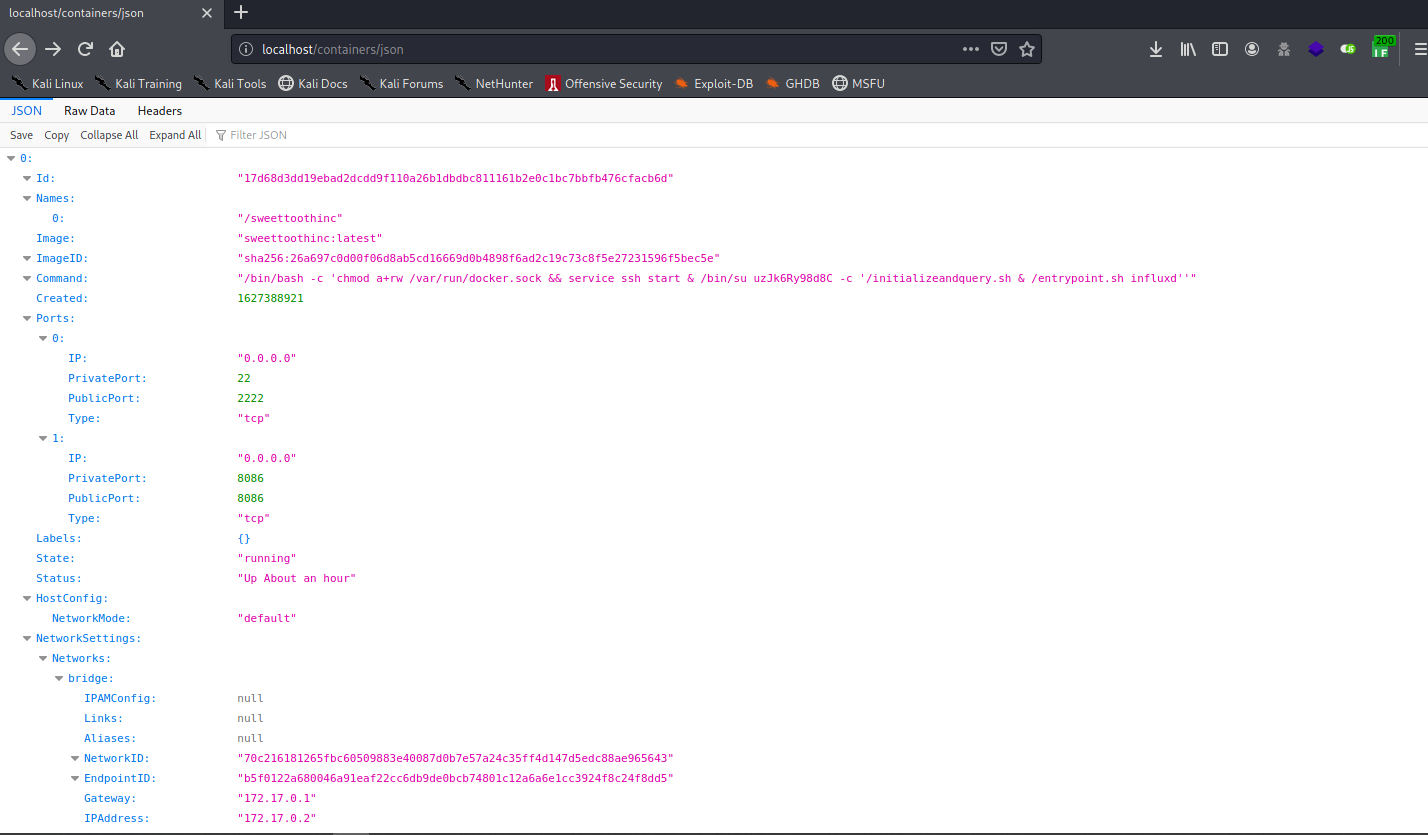Collapse the NetworkSettings node

pos(27,638)
